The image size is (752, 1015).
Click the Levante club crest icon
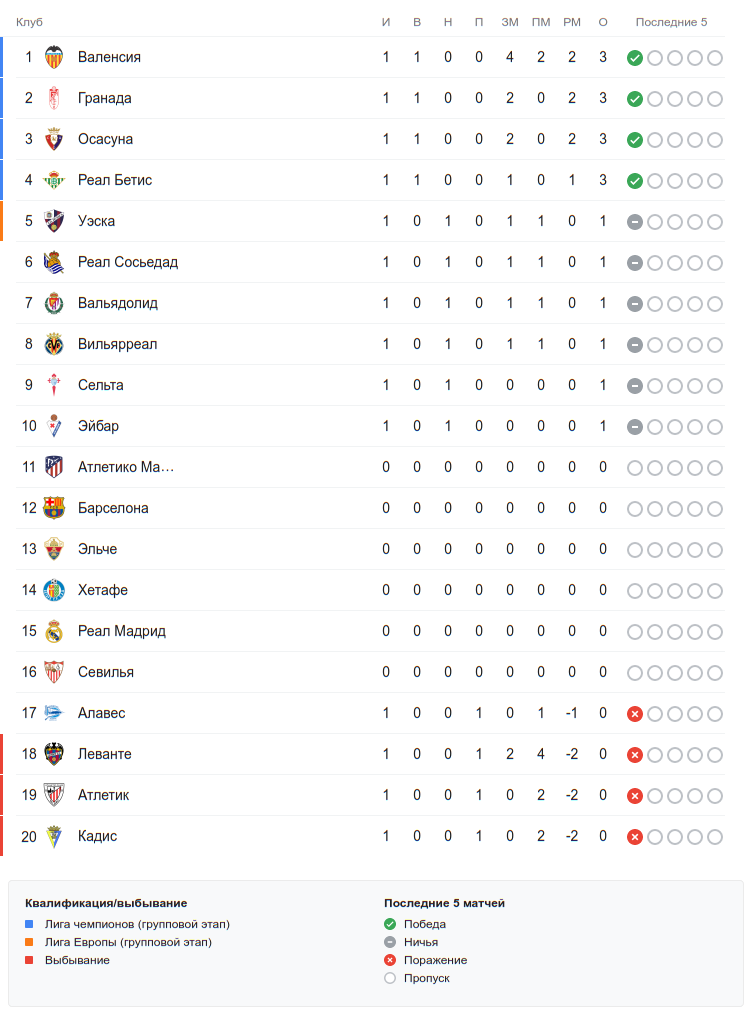point(54,754)
